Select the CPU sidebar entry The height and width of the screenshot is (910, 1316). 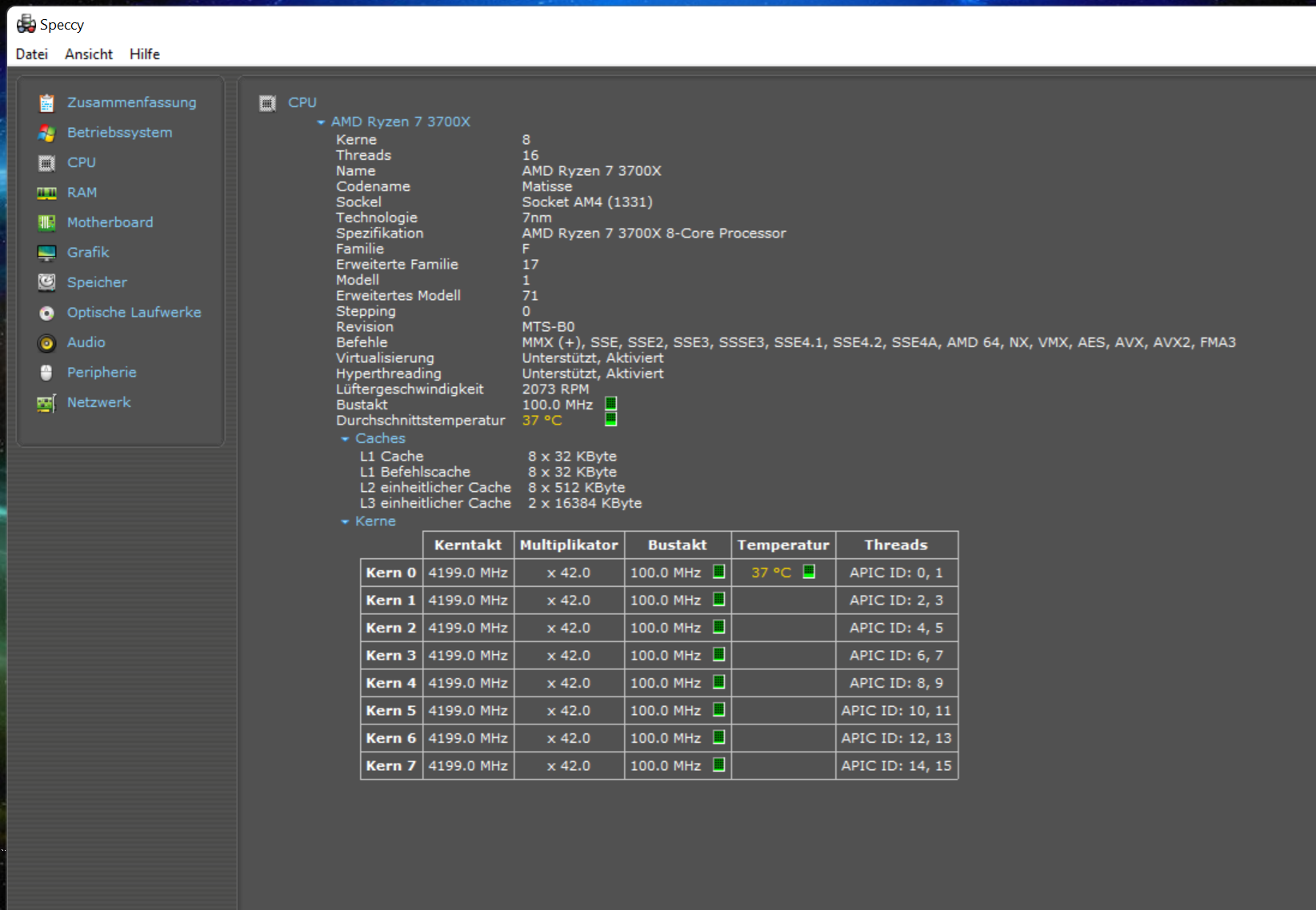(82, 162)
